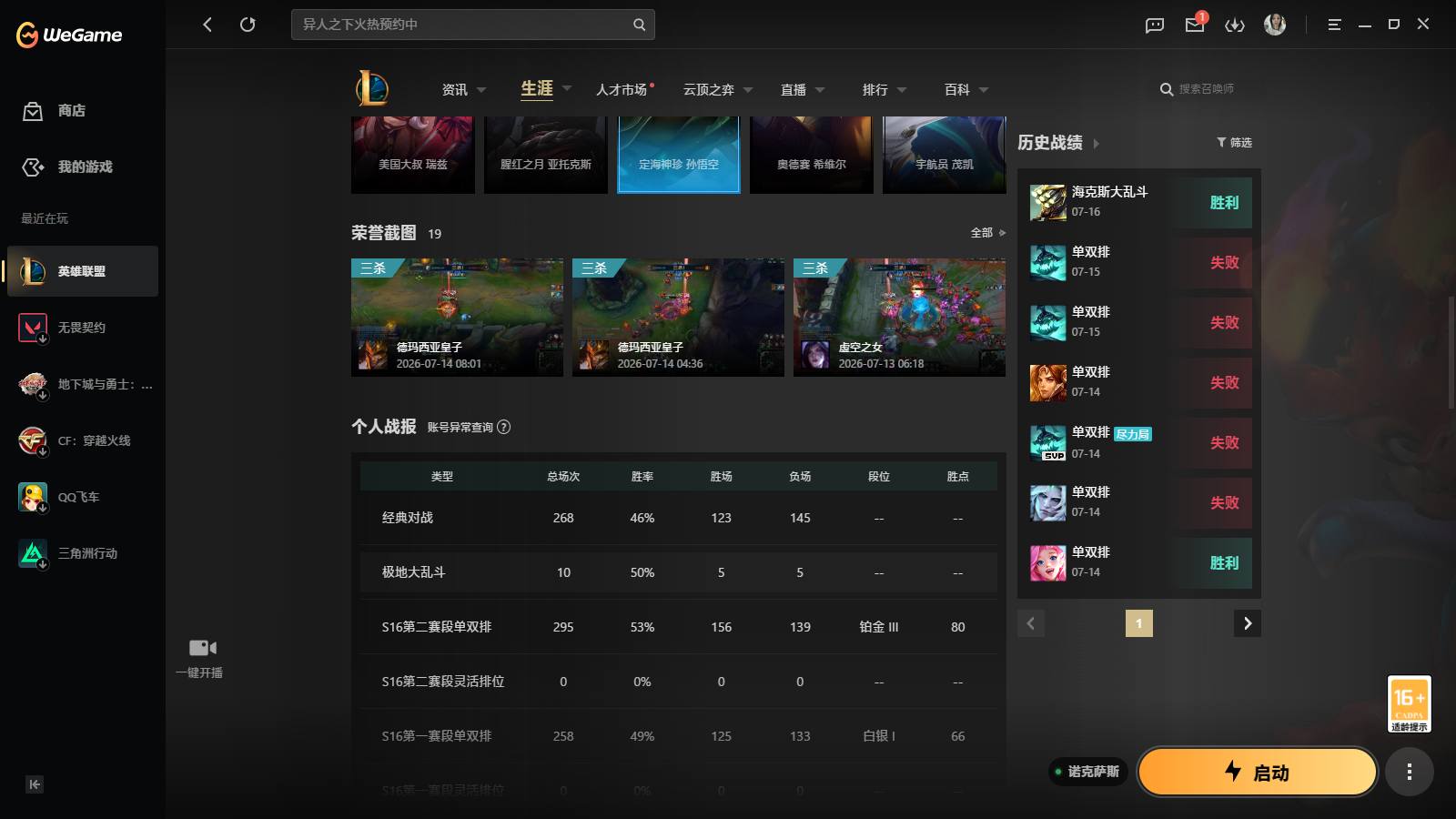Go to next page of match history
Screen dimensions: 1456x819
(x=1248, y=623)
